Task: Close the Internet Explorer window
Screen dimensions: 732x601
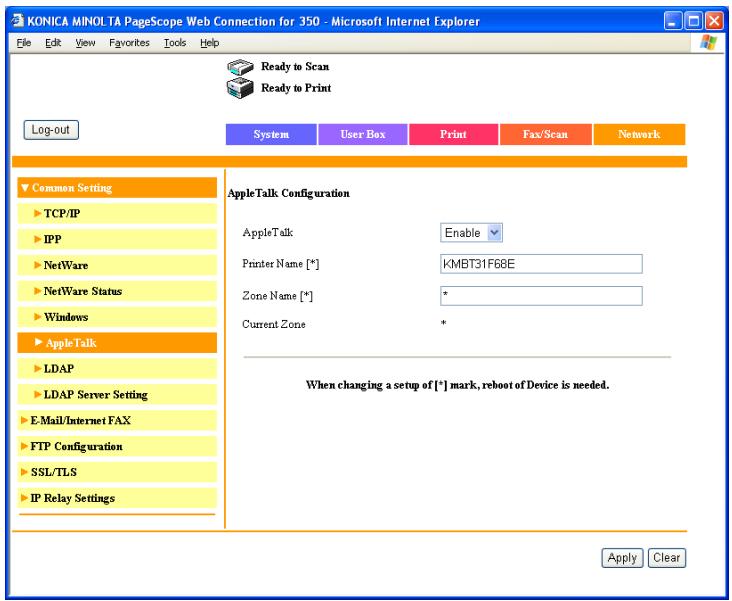Action: [714, 21]
